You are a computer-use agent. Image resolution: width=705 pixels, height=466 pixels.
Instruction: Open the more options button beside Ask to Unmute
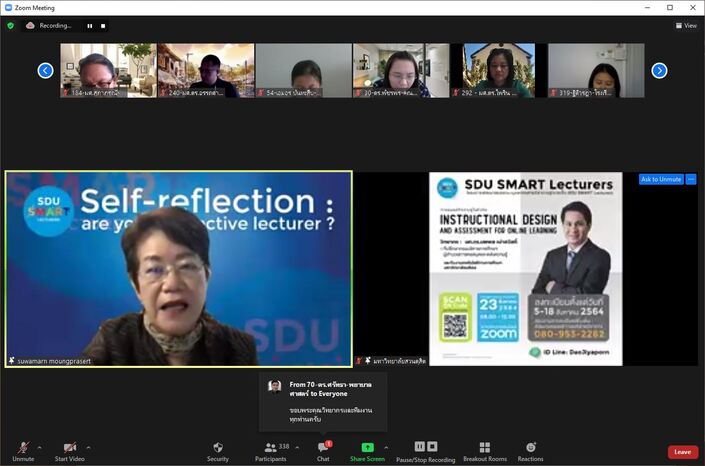691,179
